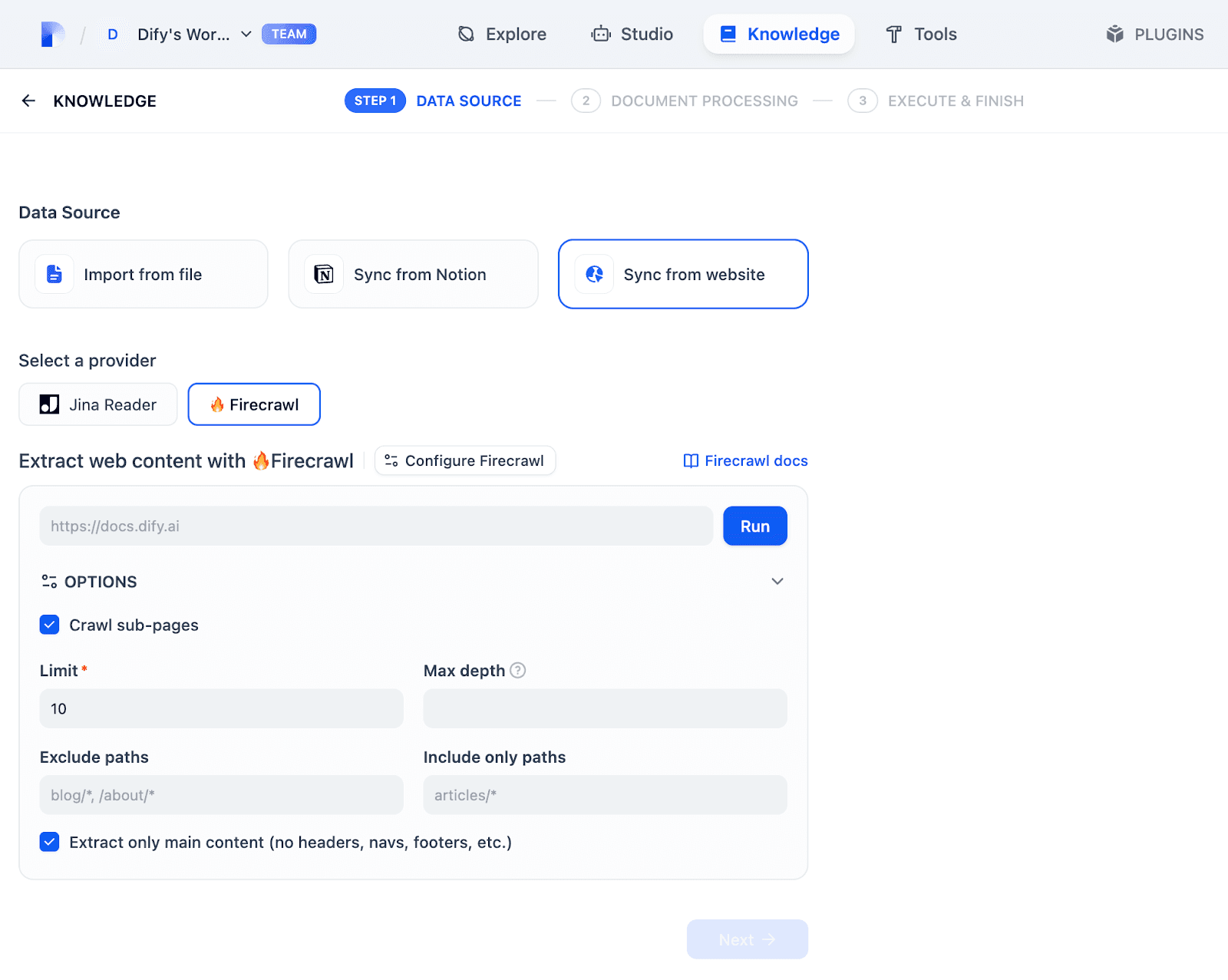Image resolution: width=1228 pixels, height=980 pixels.
Task: Click the Max depth help icon
Action: 518,670
